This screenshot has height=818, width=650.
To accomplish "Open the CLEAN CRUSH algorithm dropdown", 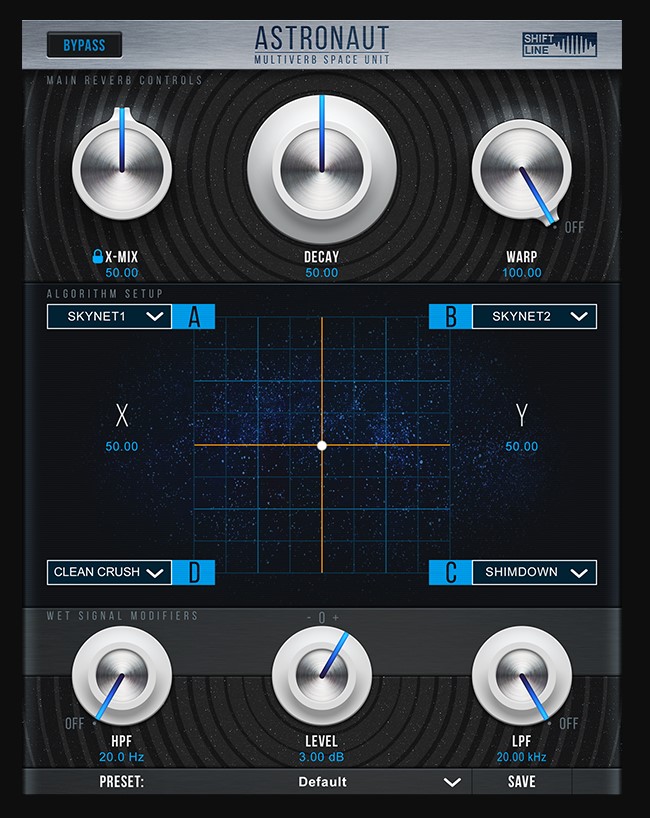I will [110, 572].
